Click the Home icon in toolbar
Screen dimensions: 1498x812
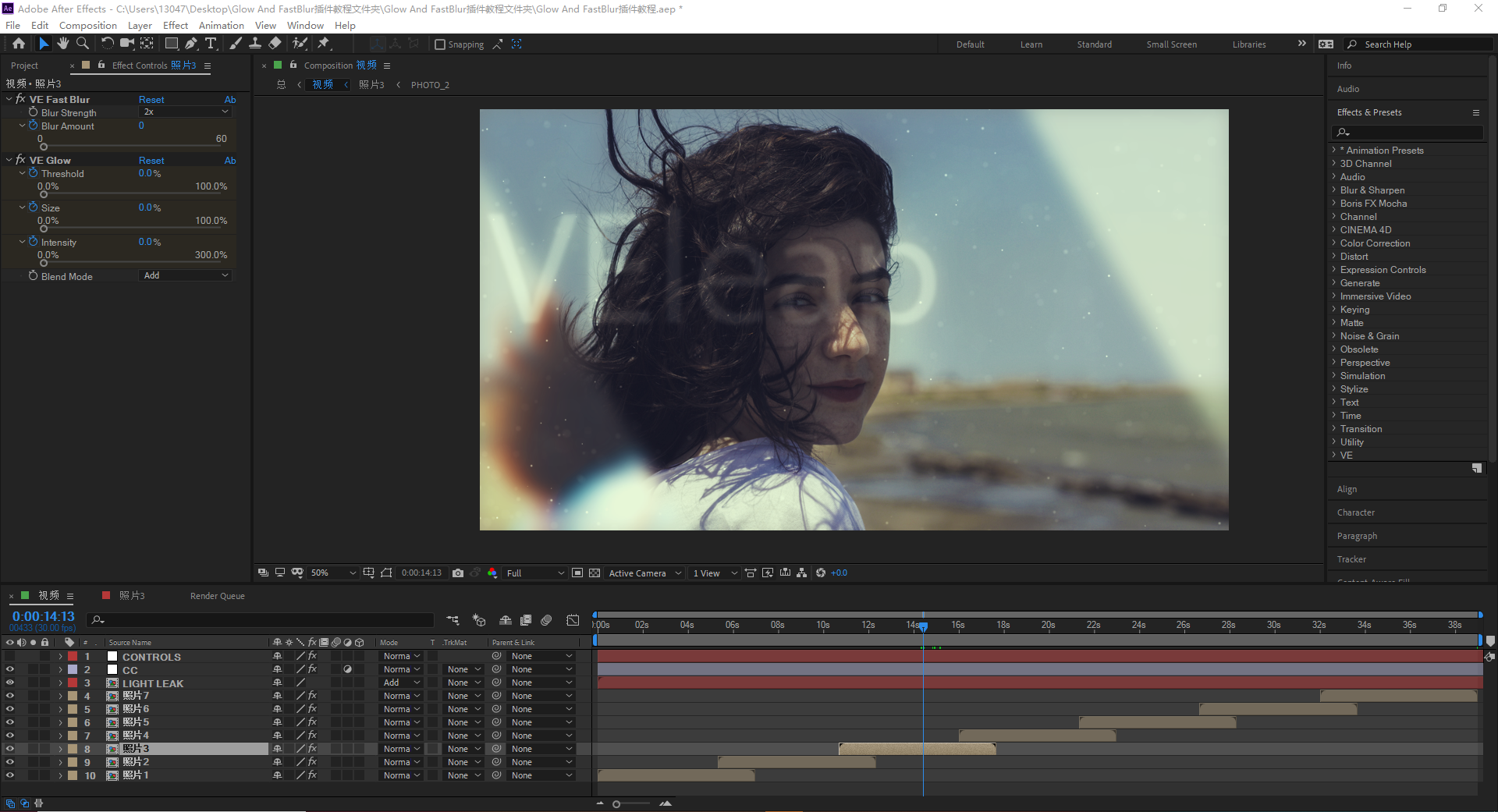click(x=19, y=44)
